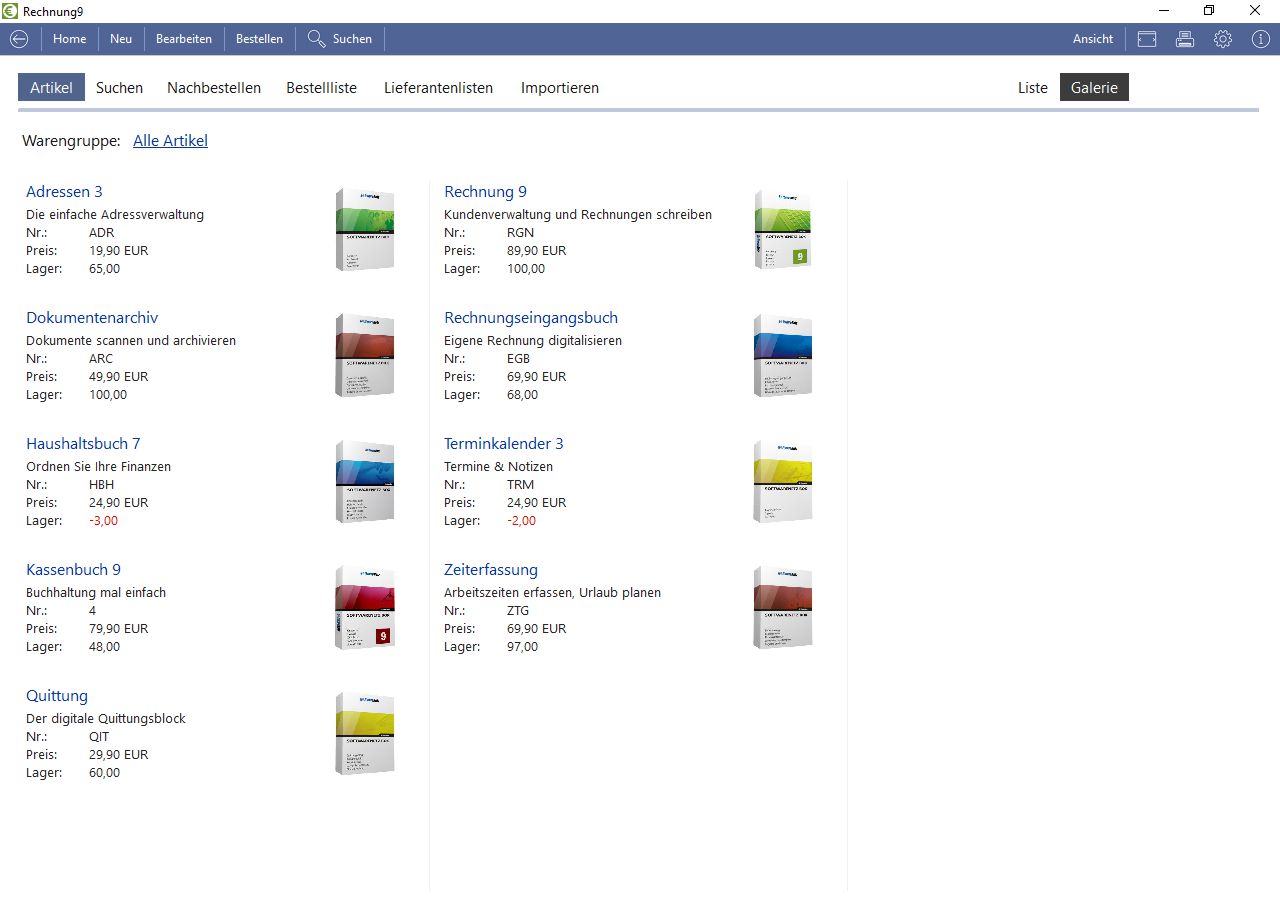Click the Terminkalender 3 product image
The height and width of the screenshot is (920, 1280).
pos(782,481)
